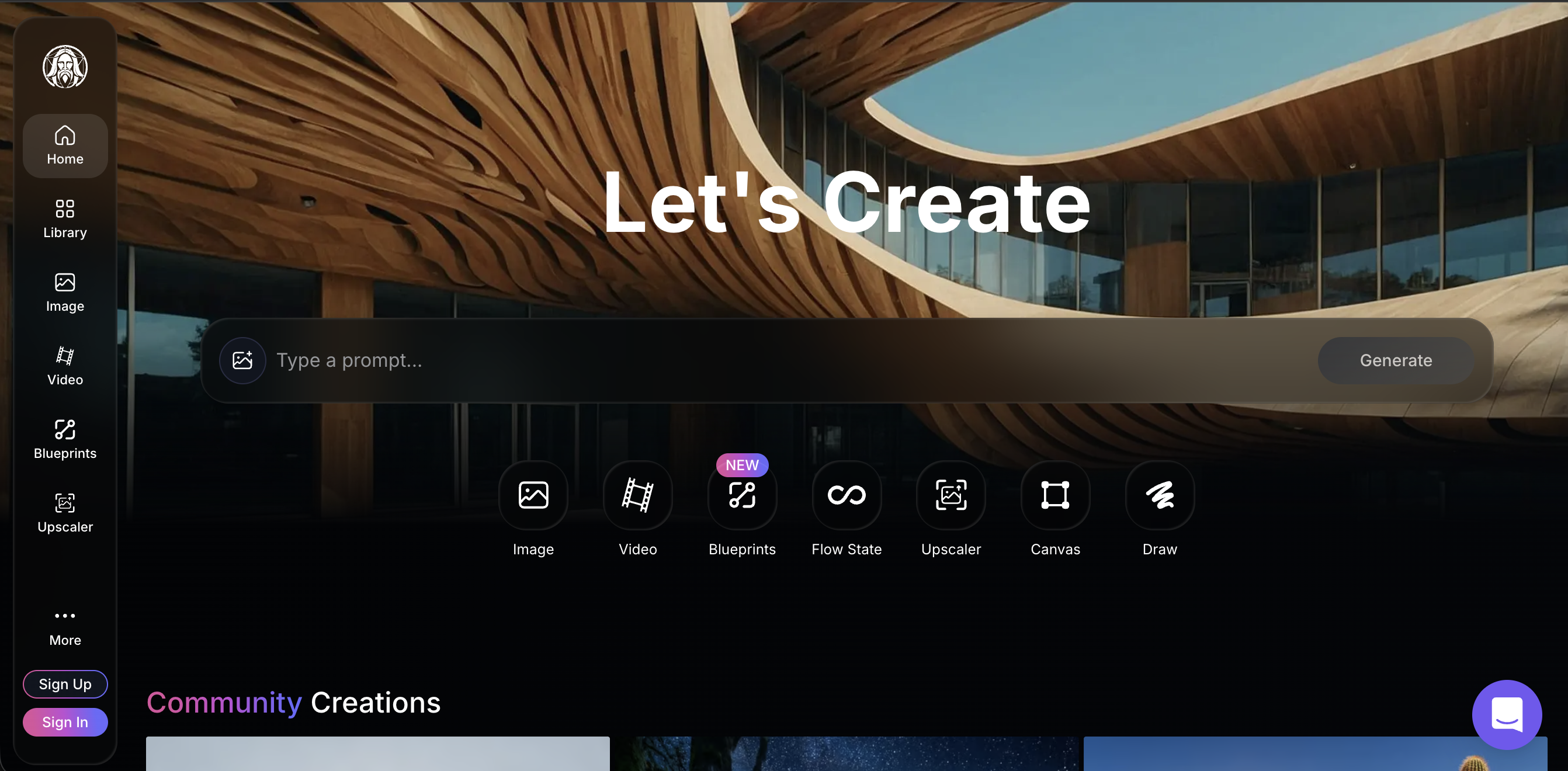1568x771 pixels.
Task: Open the Flow State infinity icon
Action: point(846,495)
